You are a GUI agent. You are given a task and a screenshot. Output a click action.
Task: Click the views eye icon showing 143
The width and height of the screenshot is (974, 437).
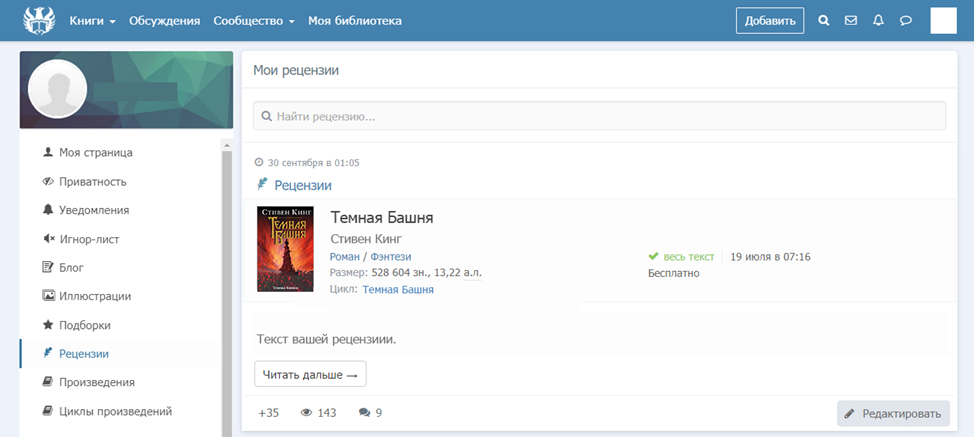(306, 412)
